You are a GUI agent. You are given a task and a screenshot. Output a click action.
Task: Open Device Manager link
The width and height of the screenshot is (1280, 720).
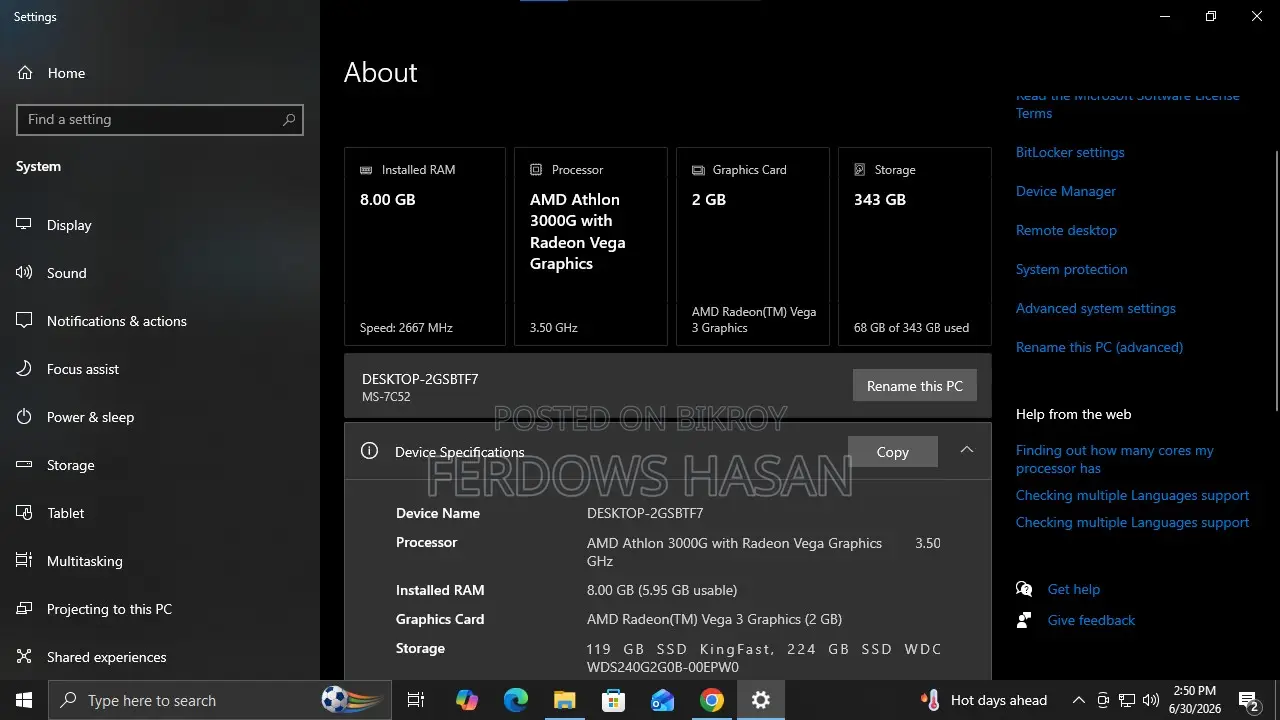pos(1066,191)
